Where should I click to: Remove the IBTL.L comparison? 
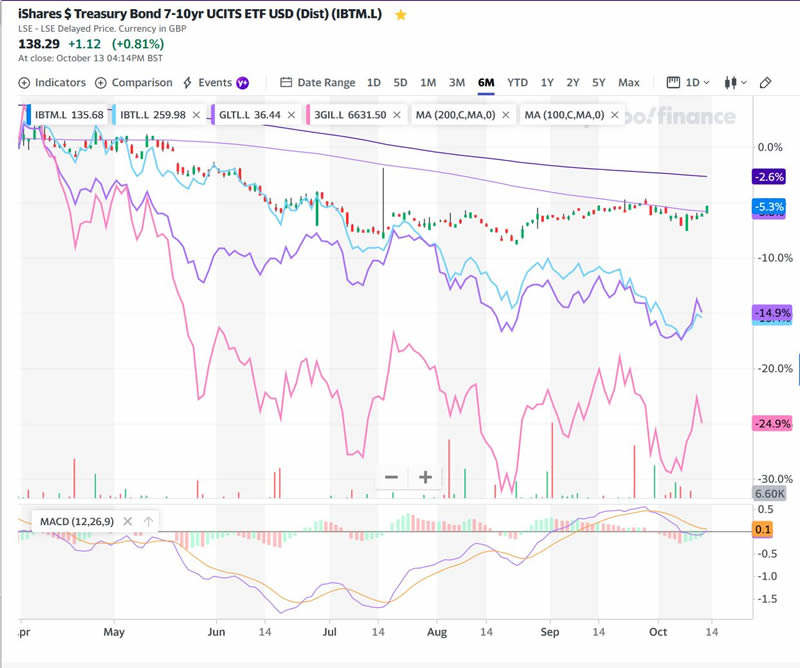click(196, 115)
